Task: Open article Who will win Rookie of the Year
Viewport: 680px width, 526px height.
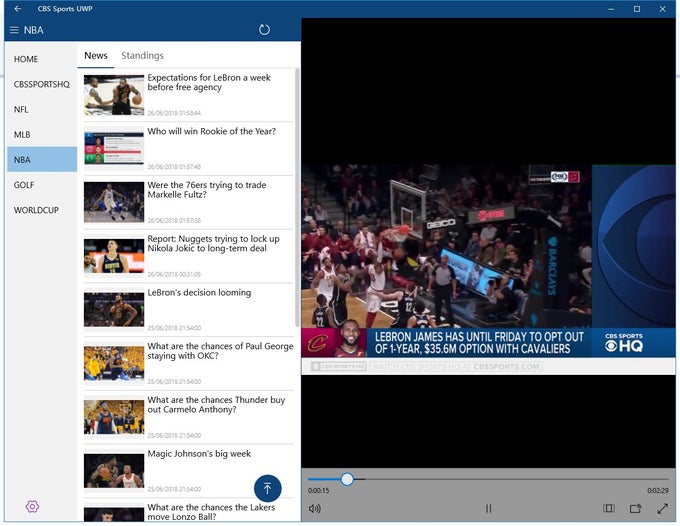Action: (x=188, y=149)
